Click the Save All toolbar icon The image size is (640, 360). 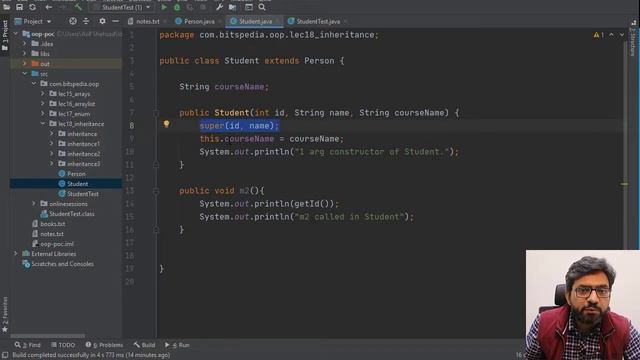(19, 7)
